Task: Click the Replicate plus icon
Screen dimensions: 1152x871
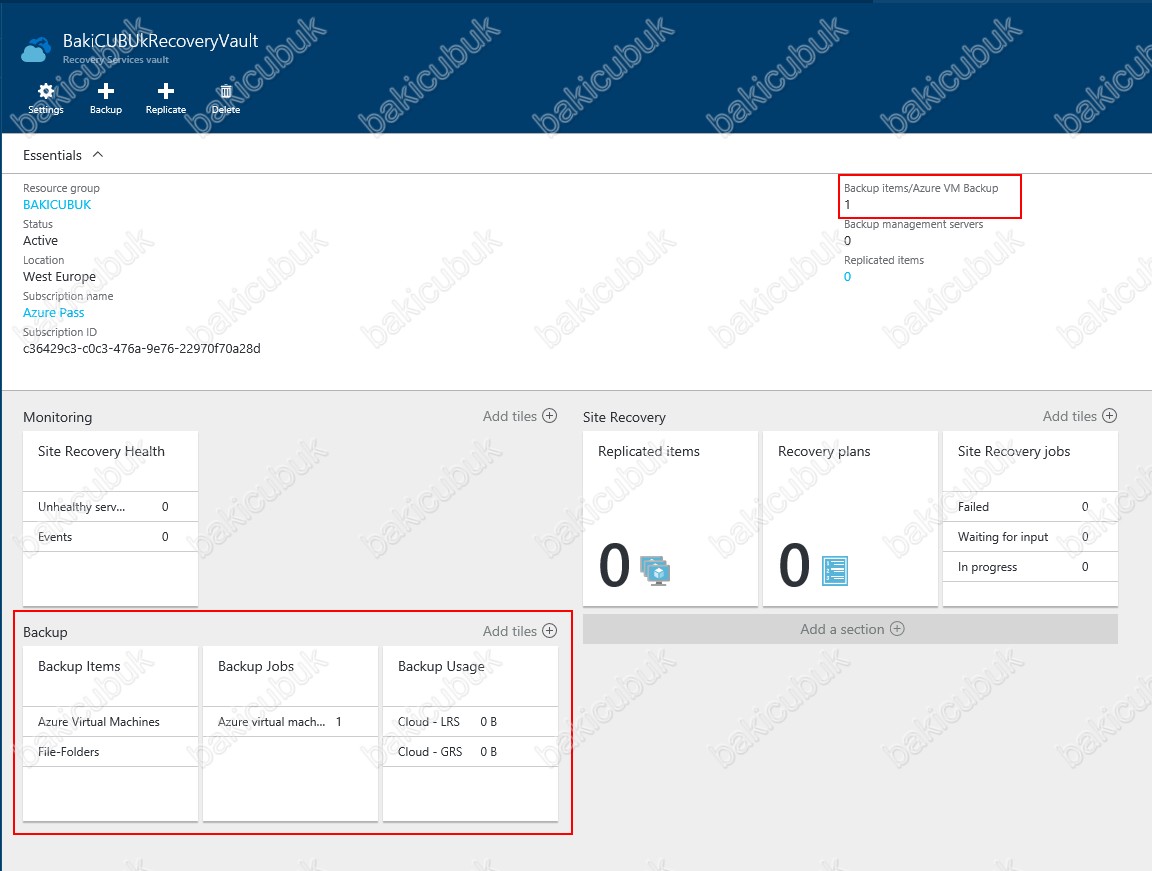Action: pyautogui.click(x=166, y=91)
